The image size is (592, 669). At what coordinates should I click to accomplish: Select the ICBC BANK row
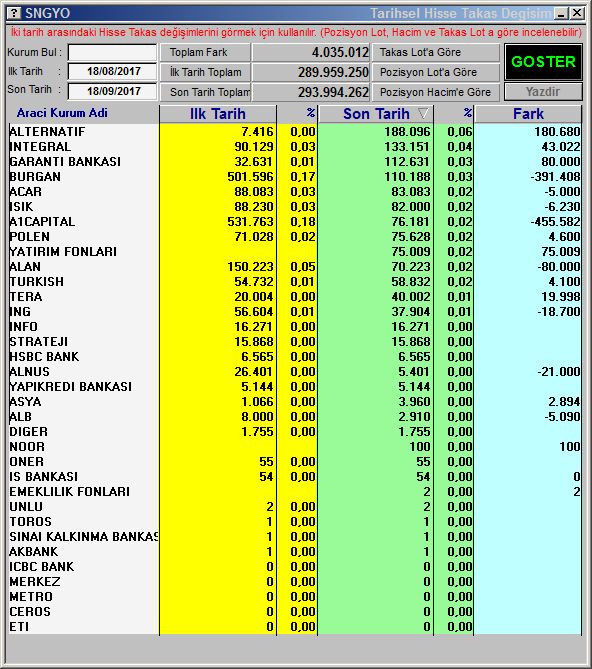295,567
